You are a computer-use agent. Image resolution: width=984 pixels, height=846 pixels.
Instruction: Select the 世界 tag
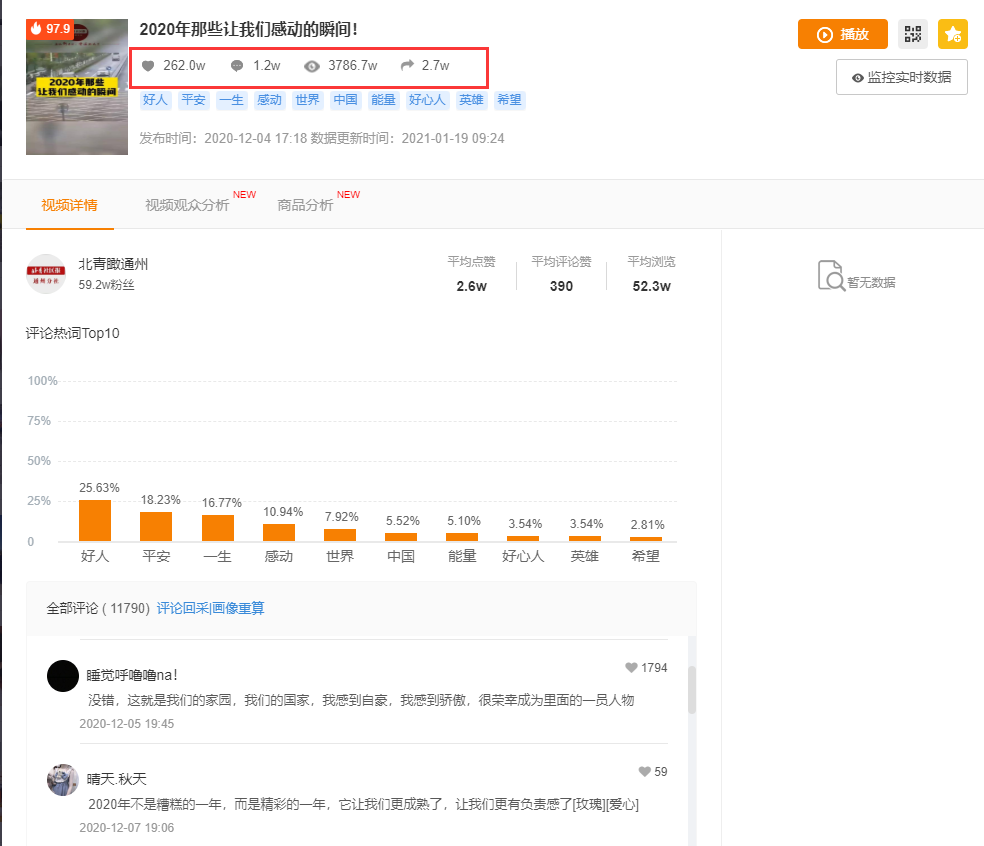coord(308,100)
